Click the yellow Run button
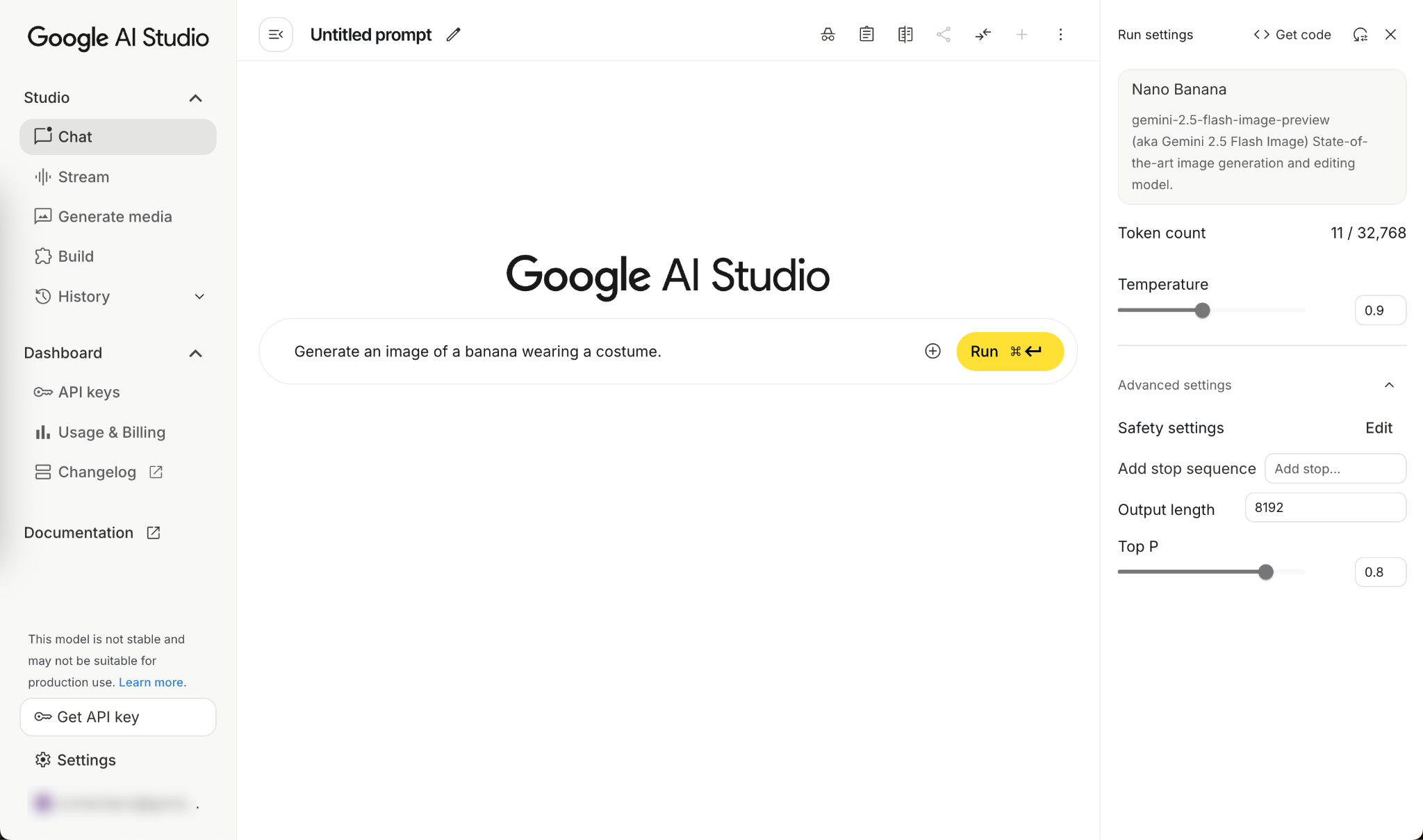The height and width of the screenshot is (840, 1423). [1010, 352]
